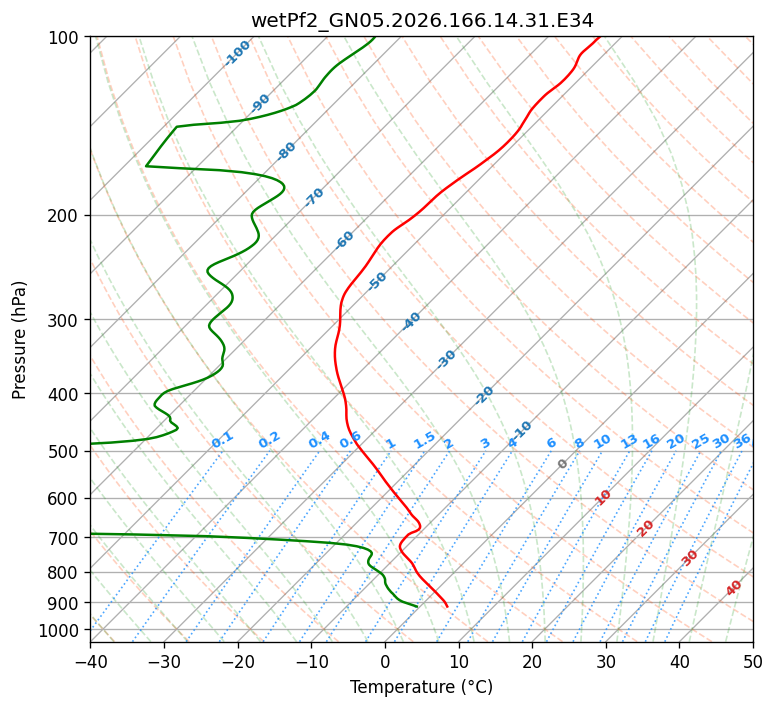
Task: Click the 0.1 mixing ratio label
Action: pyautogui.click(x=222, y=440)
